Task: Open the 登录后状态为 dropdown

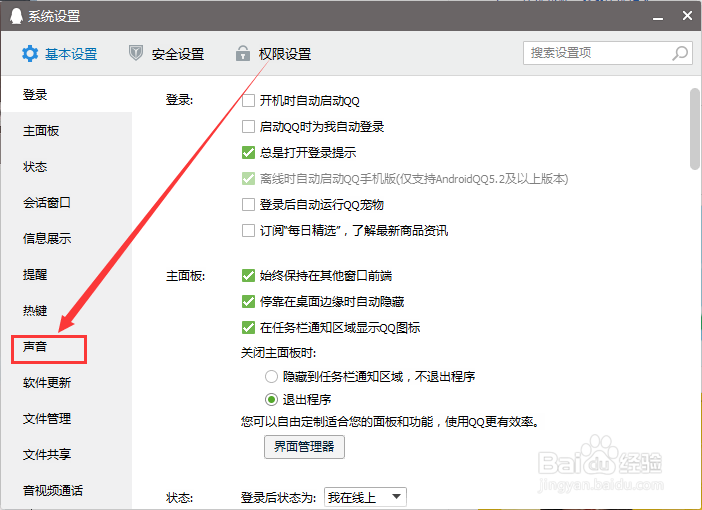Action: [x=365, y=497]
